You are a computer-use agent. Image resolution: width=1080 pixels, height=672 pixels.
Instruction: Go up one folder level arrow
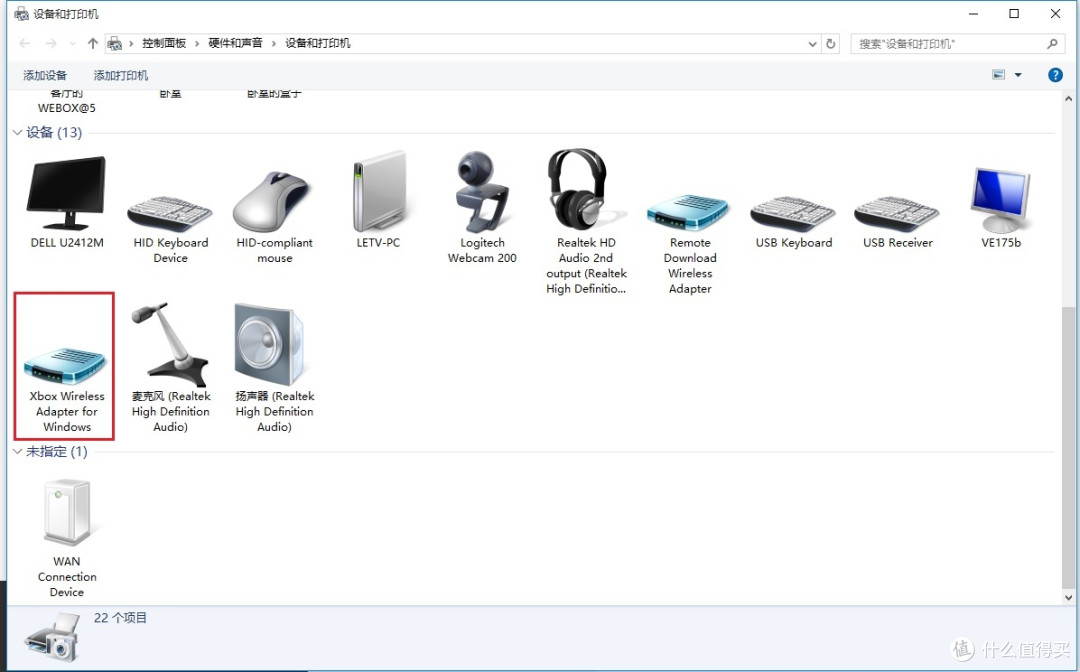coord(93,43)
